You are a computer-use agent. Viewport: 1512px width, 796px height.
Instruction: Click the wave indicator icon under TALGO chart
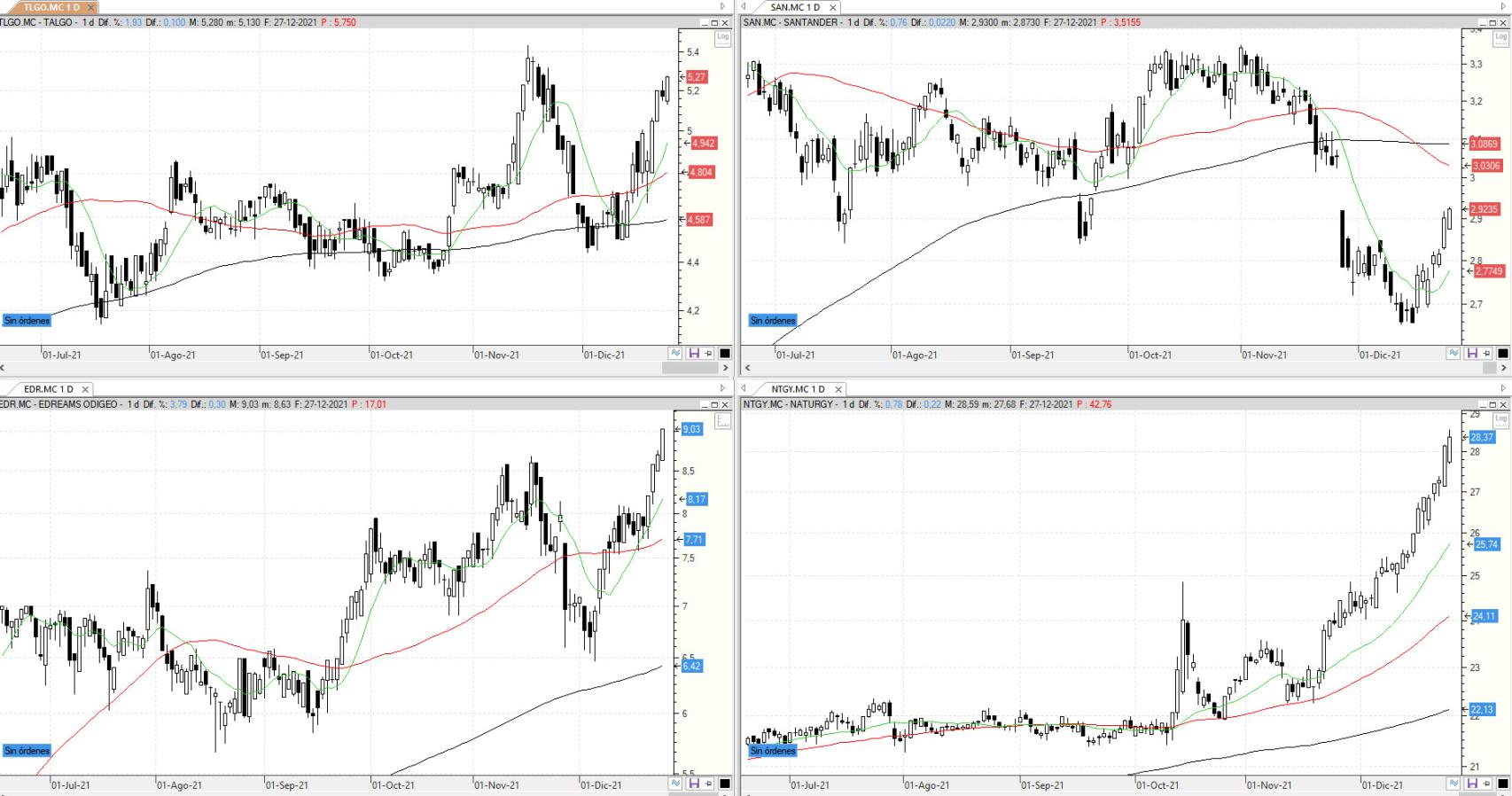coord(675,354)
